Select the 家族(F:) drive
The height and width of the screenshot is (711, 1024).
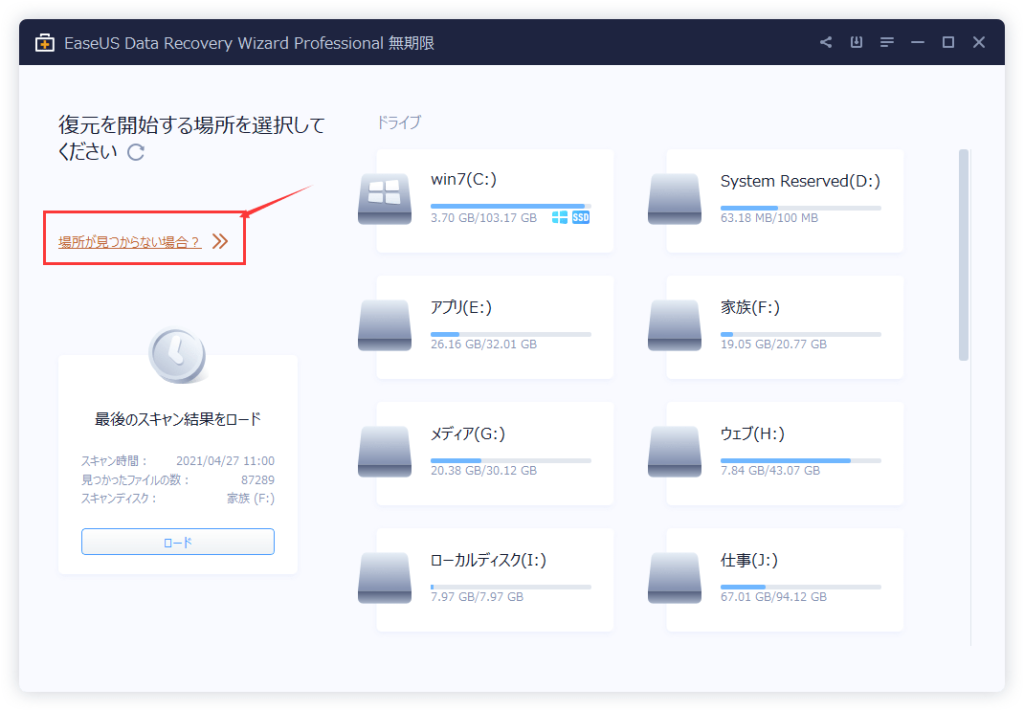[x=785, y=326]
